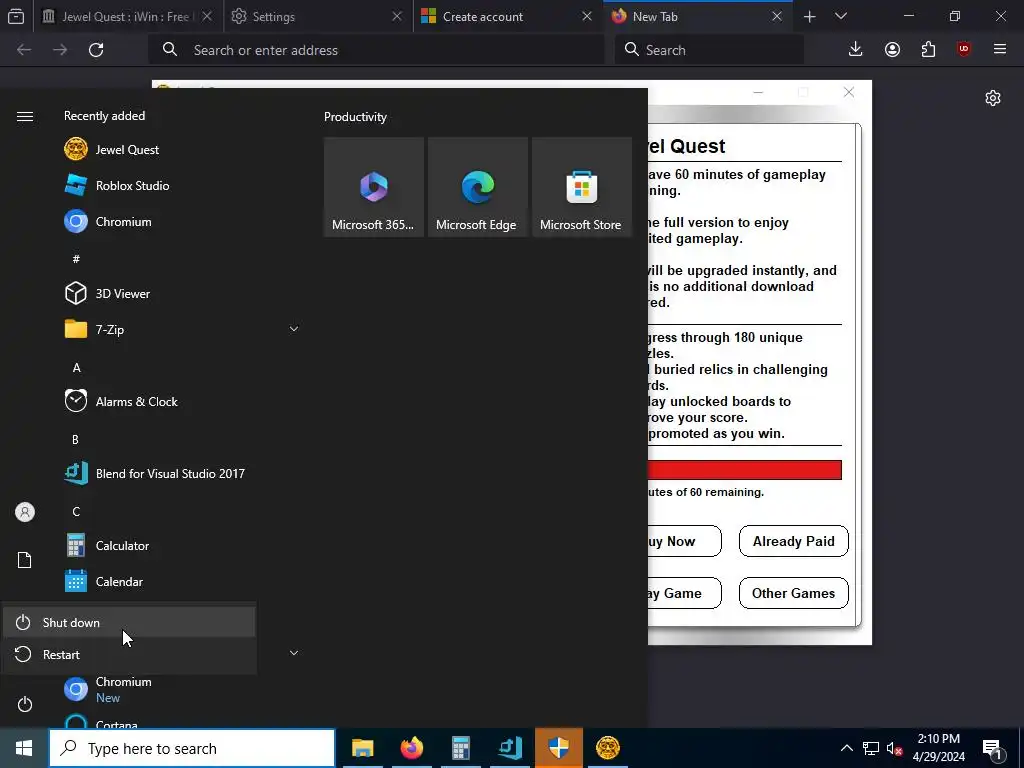Select Shut down power option

pos(129,622)
